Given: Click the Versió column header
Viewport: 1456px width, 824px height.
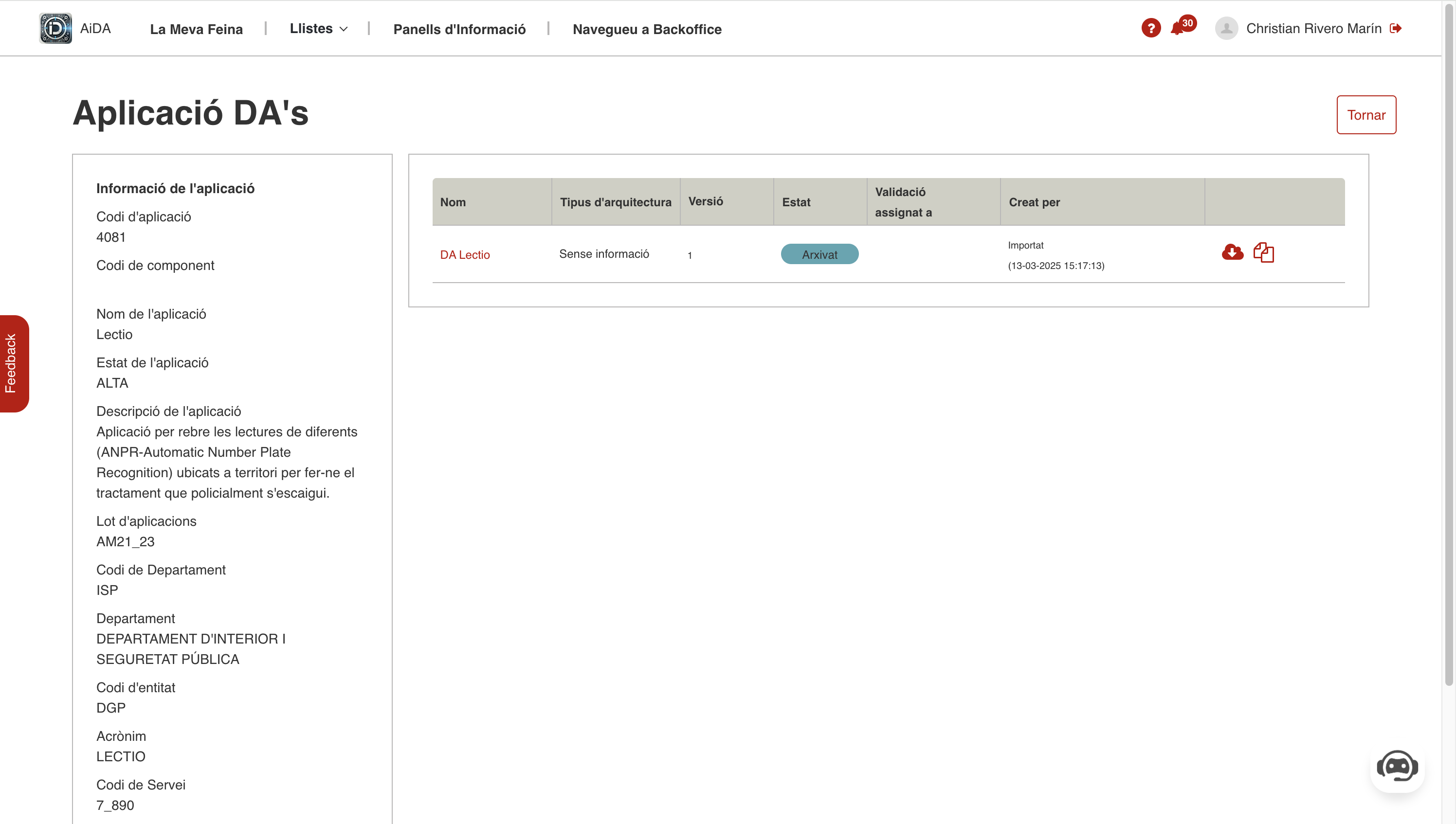Looking at the screenshot, I should [x=705, y=201].
